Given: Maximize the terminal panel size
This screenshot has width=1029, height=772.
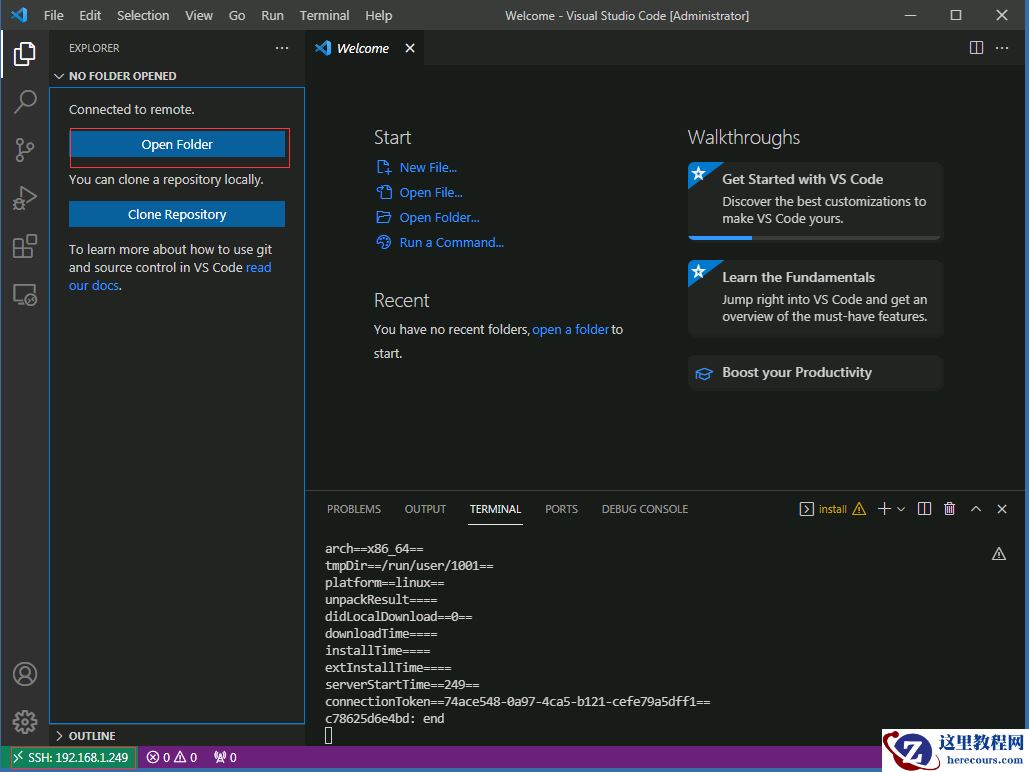Looking at the screenshot, I should (x=976, y=509).
